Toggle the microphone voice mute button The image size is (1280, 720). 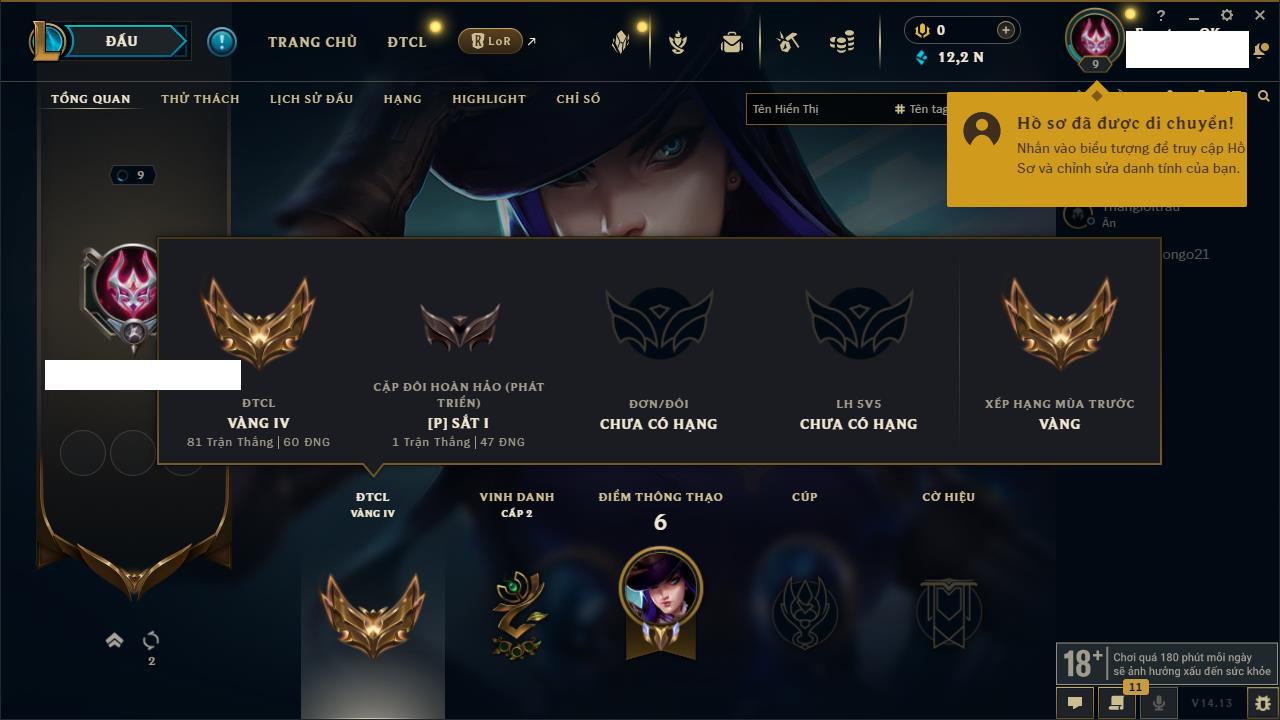(1159, 702)
